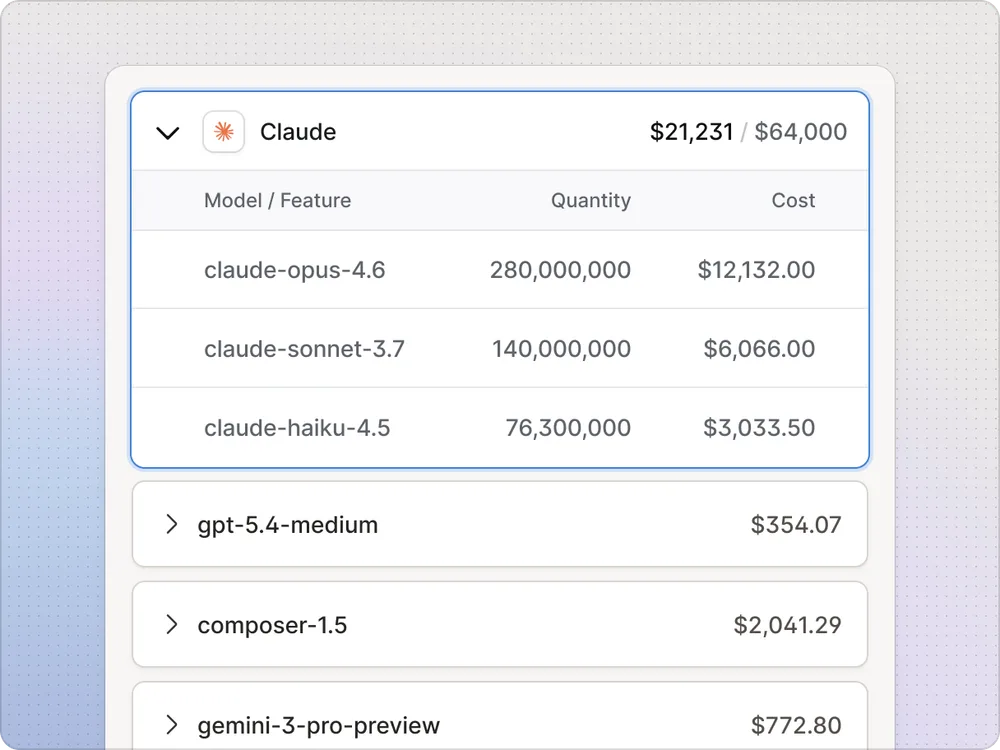Click the $12,132.00 opus cost

(x=756, y=270)
